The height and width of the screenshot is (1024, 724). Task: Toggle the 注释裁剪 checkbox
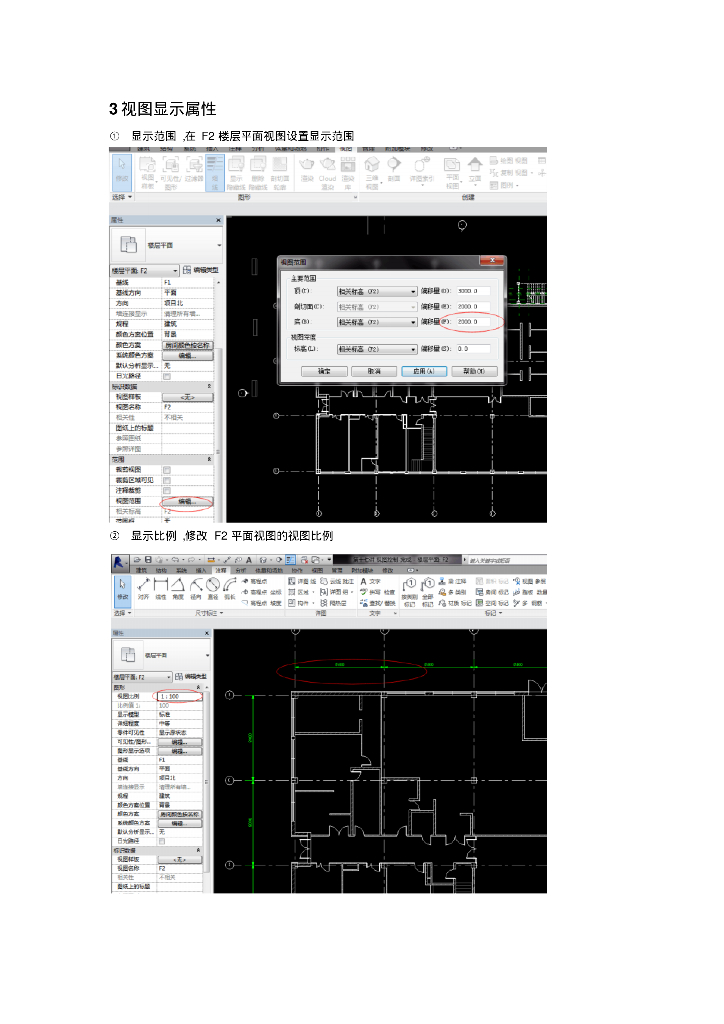(166, 491)
